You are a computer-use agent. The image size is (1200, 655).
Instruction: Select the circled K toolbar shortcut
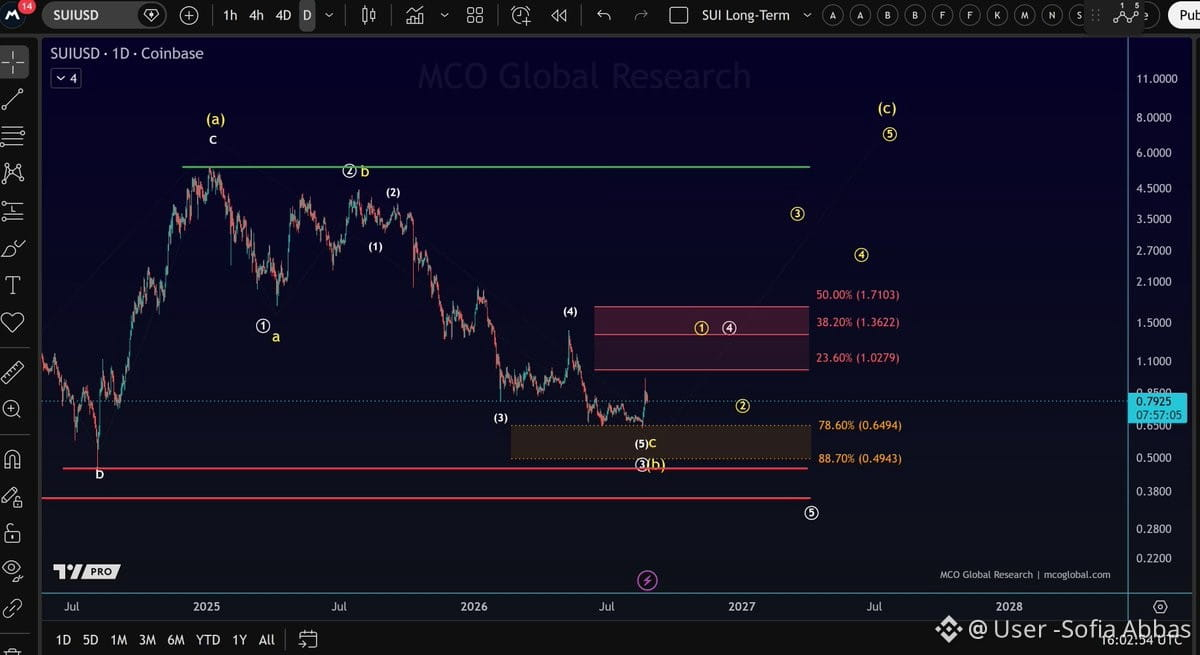(x=996, y=15)
